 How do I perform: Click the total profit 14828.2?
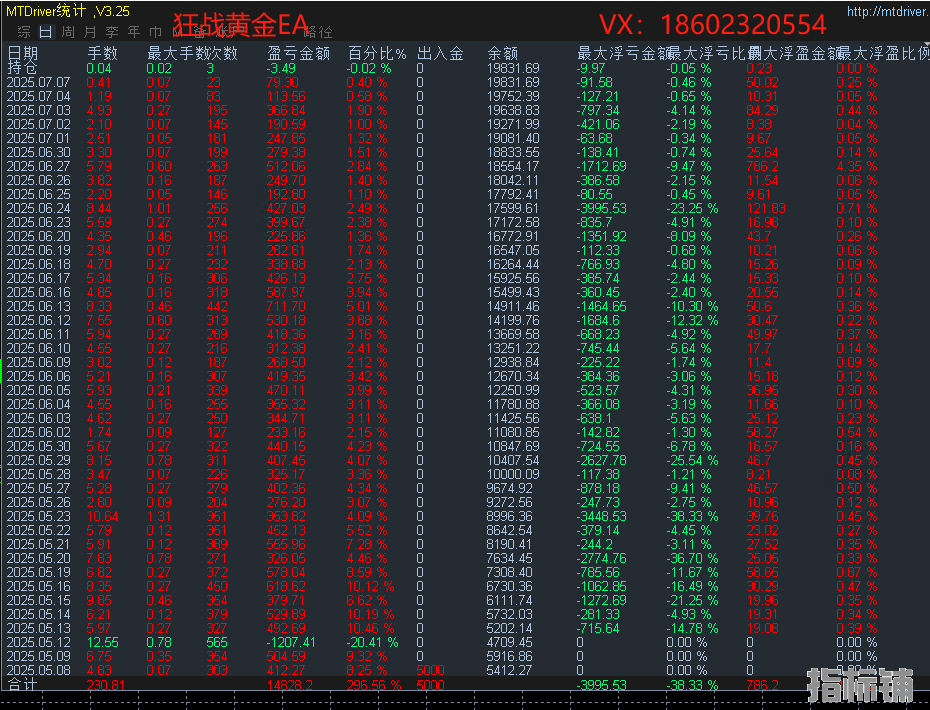(289, 685)
